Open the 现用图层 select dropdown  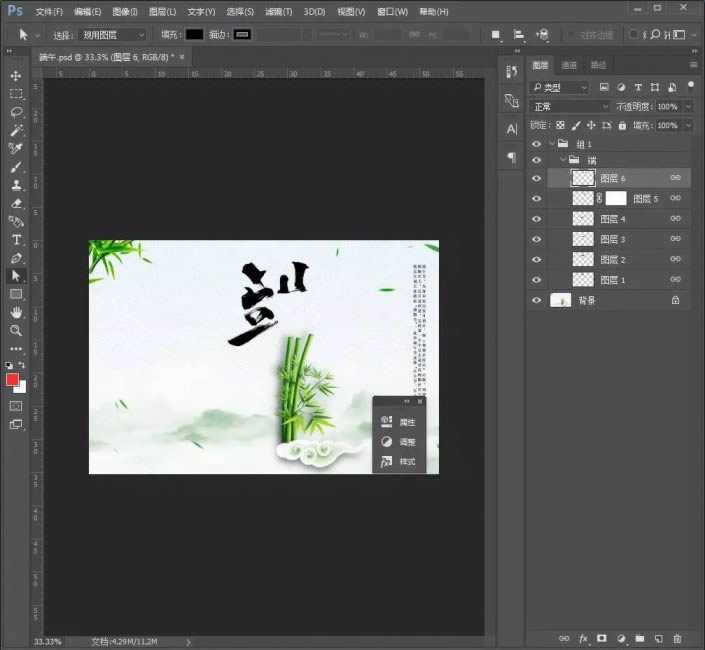113,35
